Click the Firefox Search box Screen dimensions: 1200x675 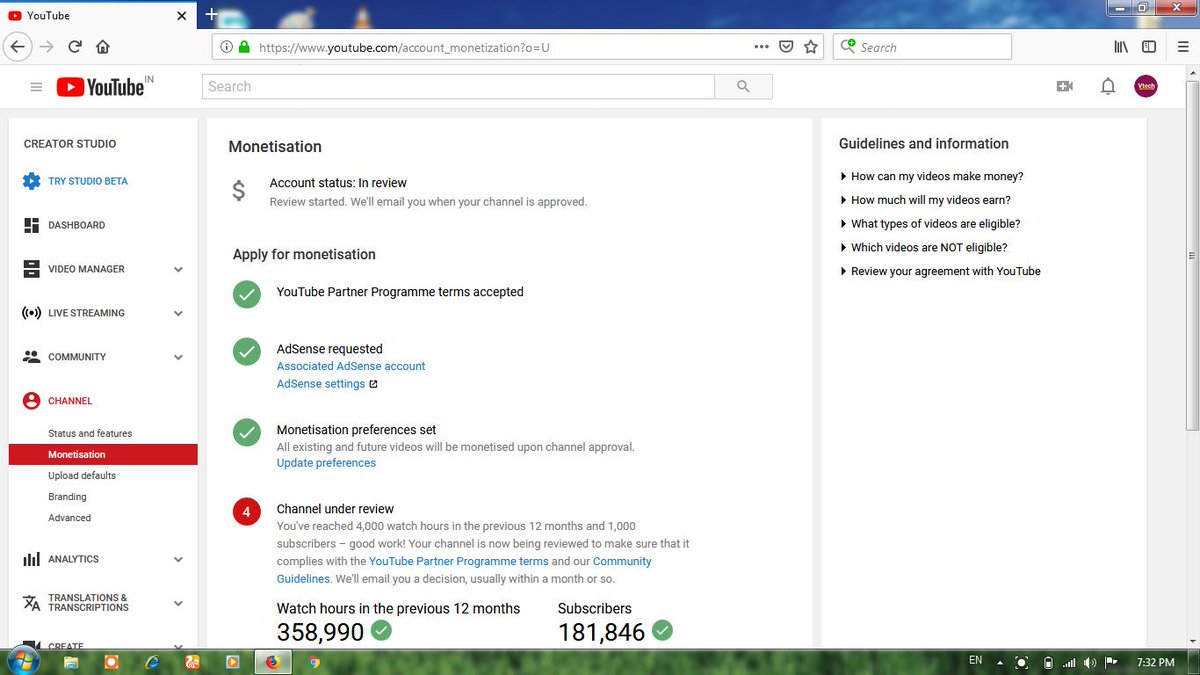[922, 47]
